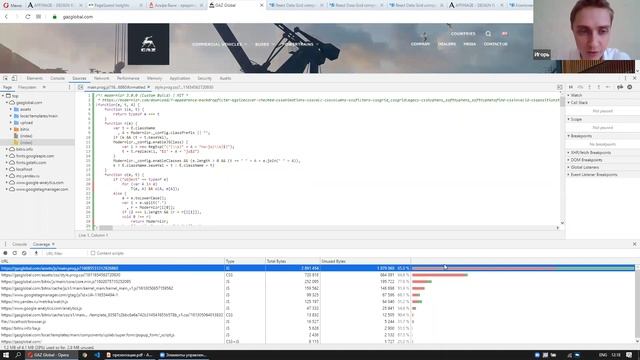The image size is (640, 360).
Task: Click the GAZ logo on the website
Action: pos(149,44)
